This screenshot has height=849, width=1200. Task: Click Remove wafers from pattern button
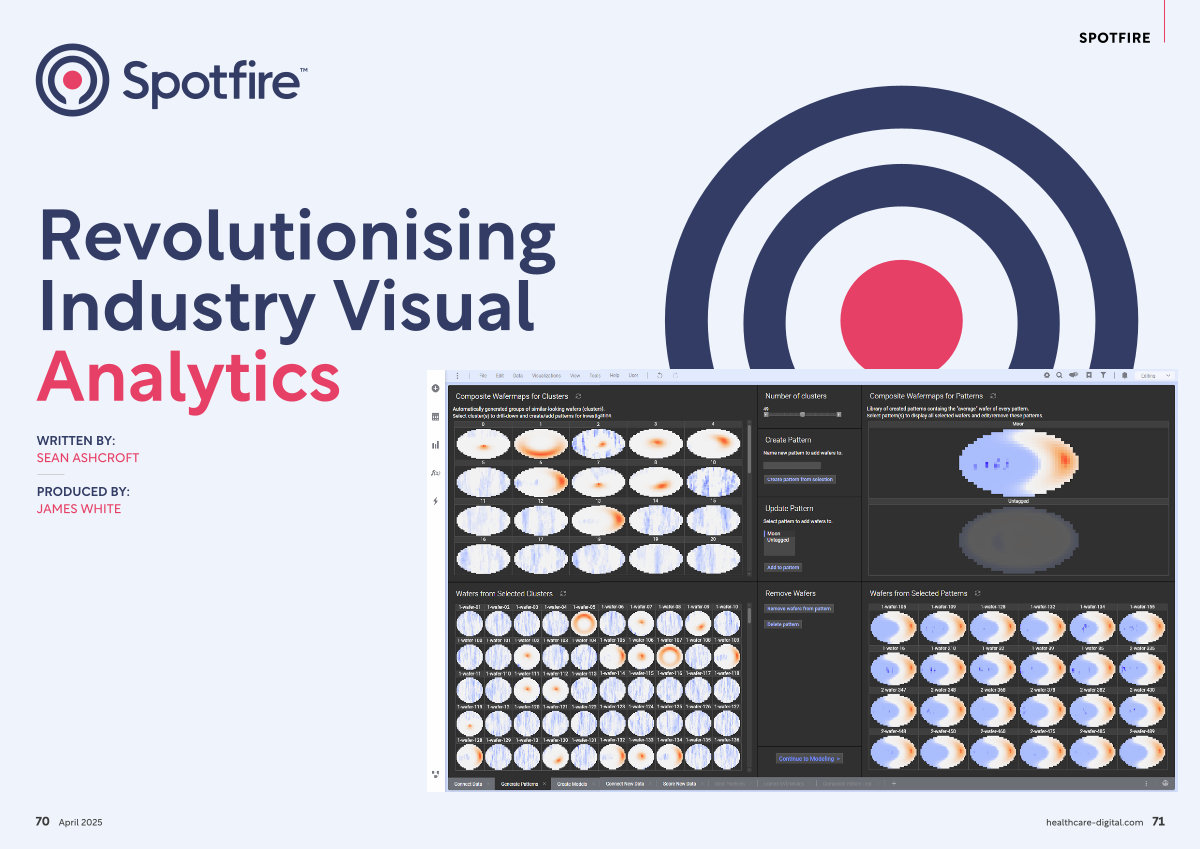tap(799, 608)
